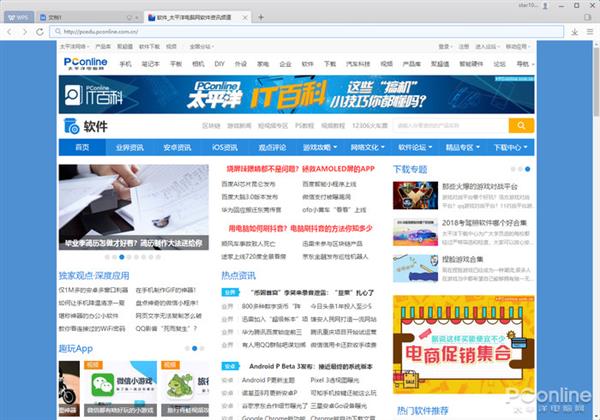The height and width of the screenshot is (420, 600).
Task: Open the hamburger menu icon in the toolbar
Action: point(590,32)
